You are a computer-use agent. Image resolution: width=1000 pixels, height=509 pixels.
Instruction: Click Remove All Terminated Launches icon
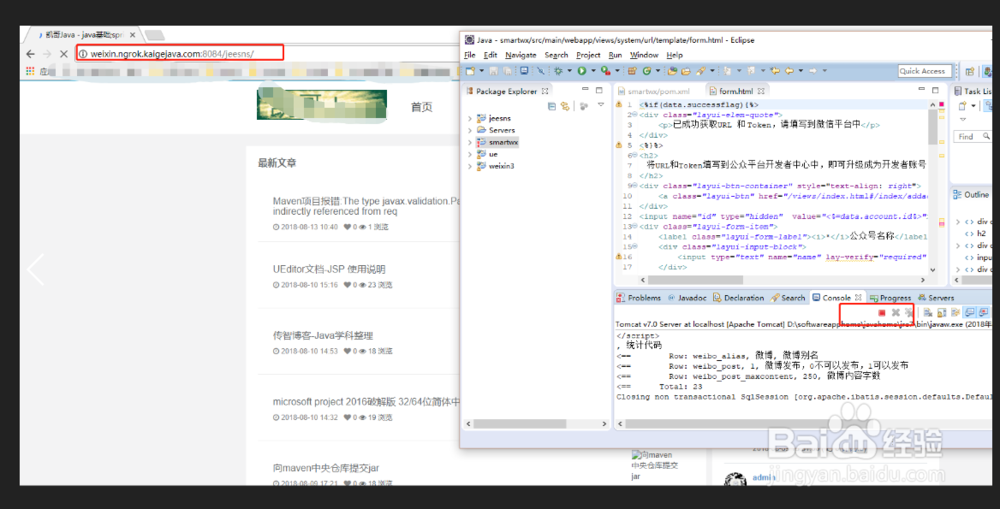pyautogui.click(x=909, y=313)
